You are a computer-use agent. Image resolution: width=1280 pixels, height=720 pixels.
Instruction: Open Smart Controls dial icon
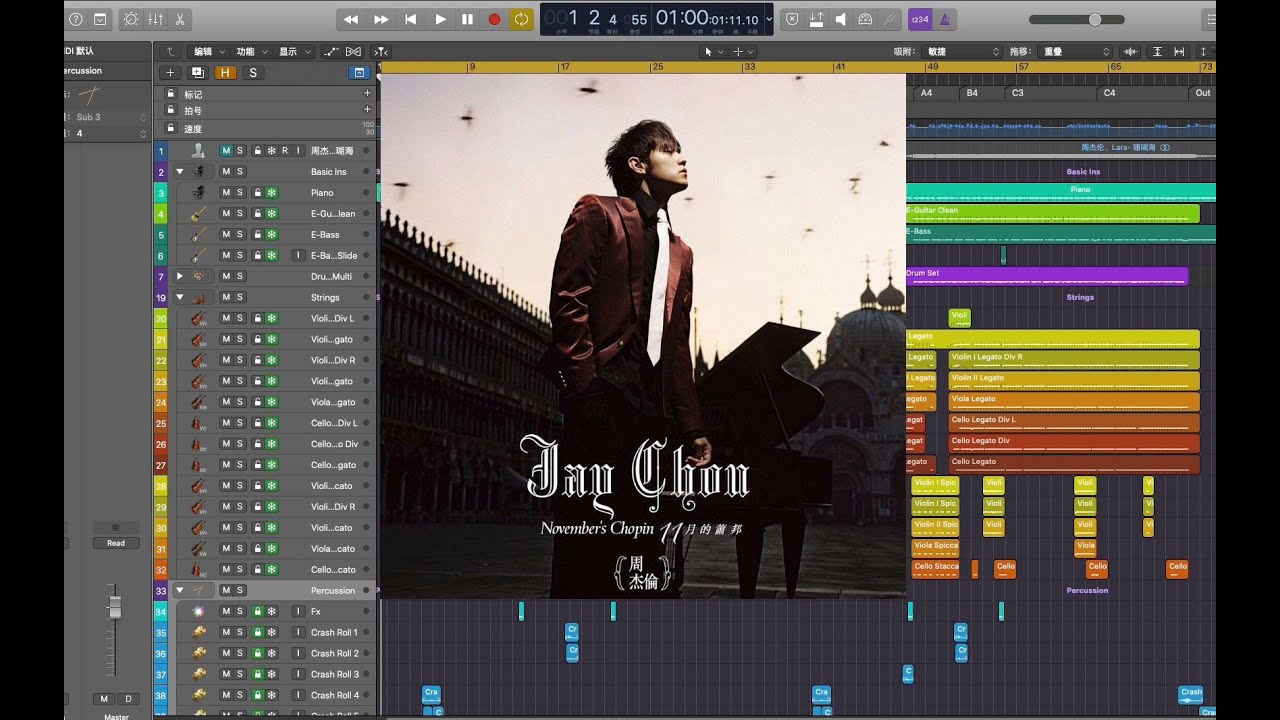coord(132,19)
